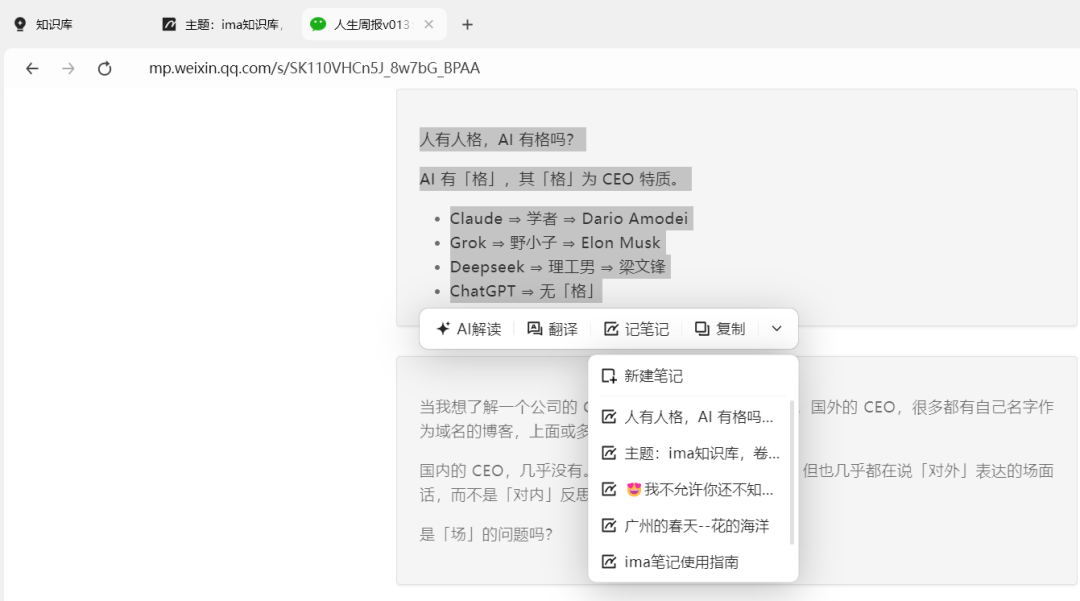This screenshot has width=1080, height=601.
Task: Click edit icon beside 我不允许你 note
Action: point(609,489)
